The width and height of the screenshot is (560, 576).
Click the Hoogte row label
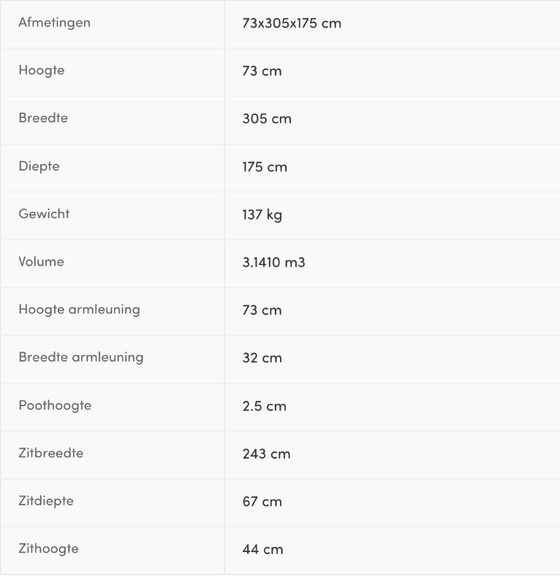pyautogui.click(x=42, y=71)
